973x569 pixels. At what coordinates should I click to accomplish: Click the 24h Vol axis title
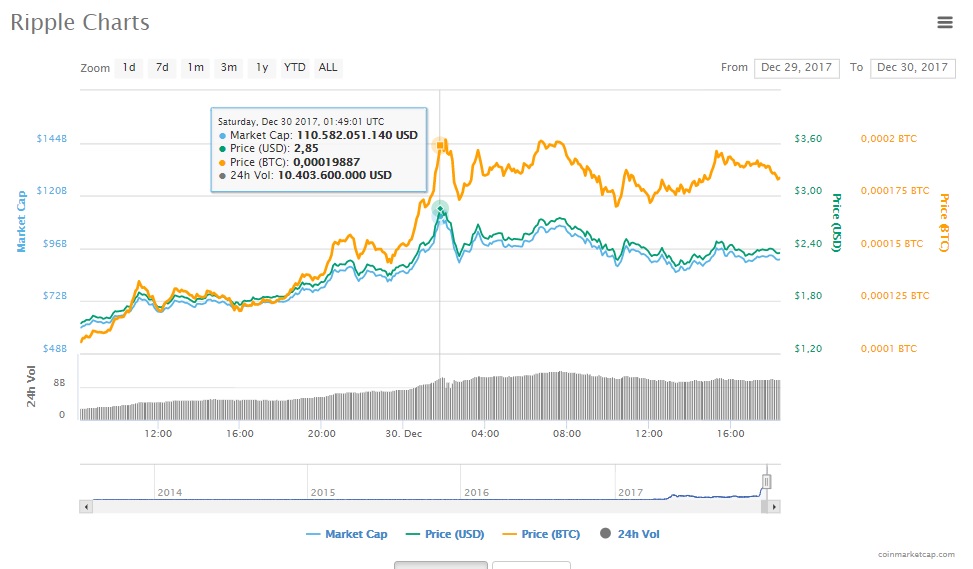click(30, 386)
